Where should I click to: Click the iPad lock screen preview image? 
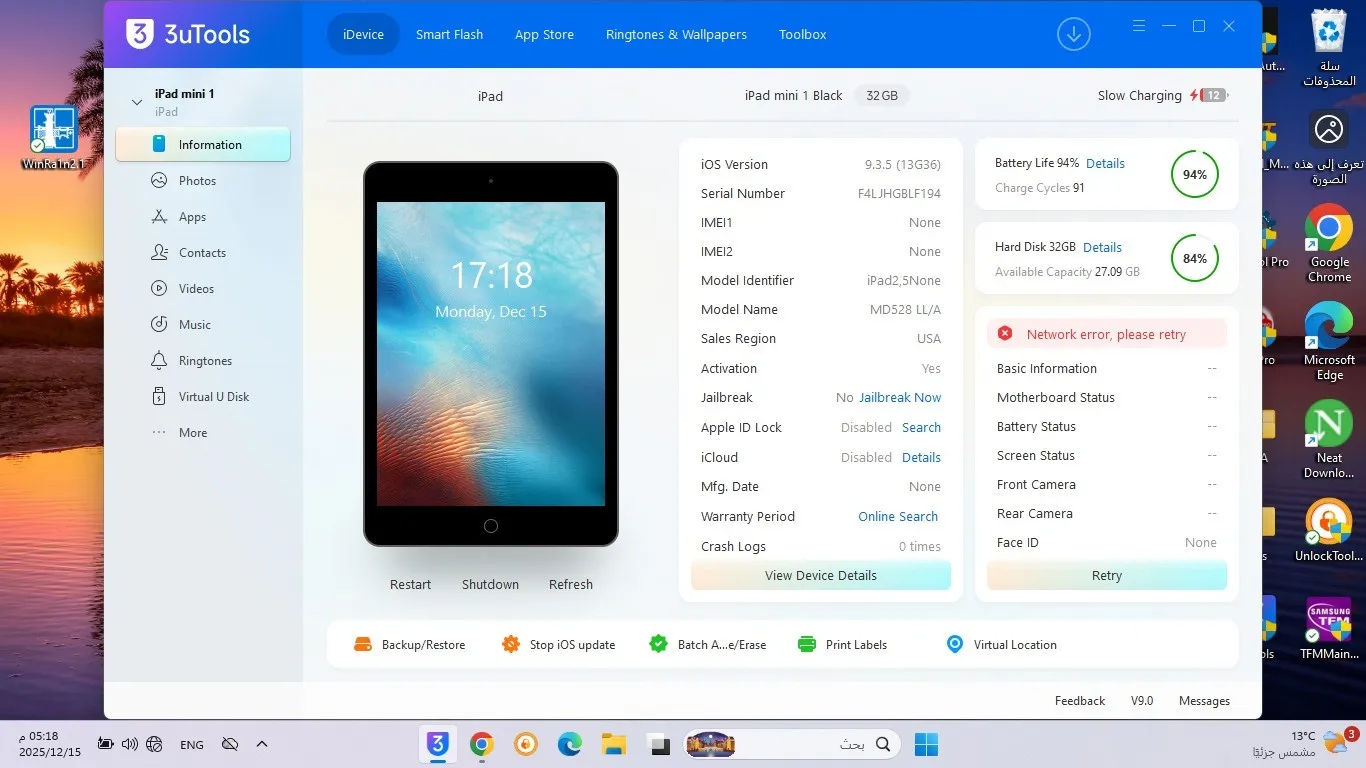[x=490, y=354]
